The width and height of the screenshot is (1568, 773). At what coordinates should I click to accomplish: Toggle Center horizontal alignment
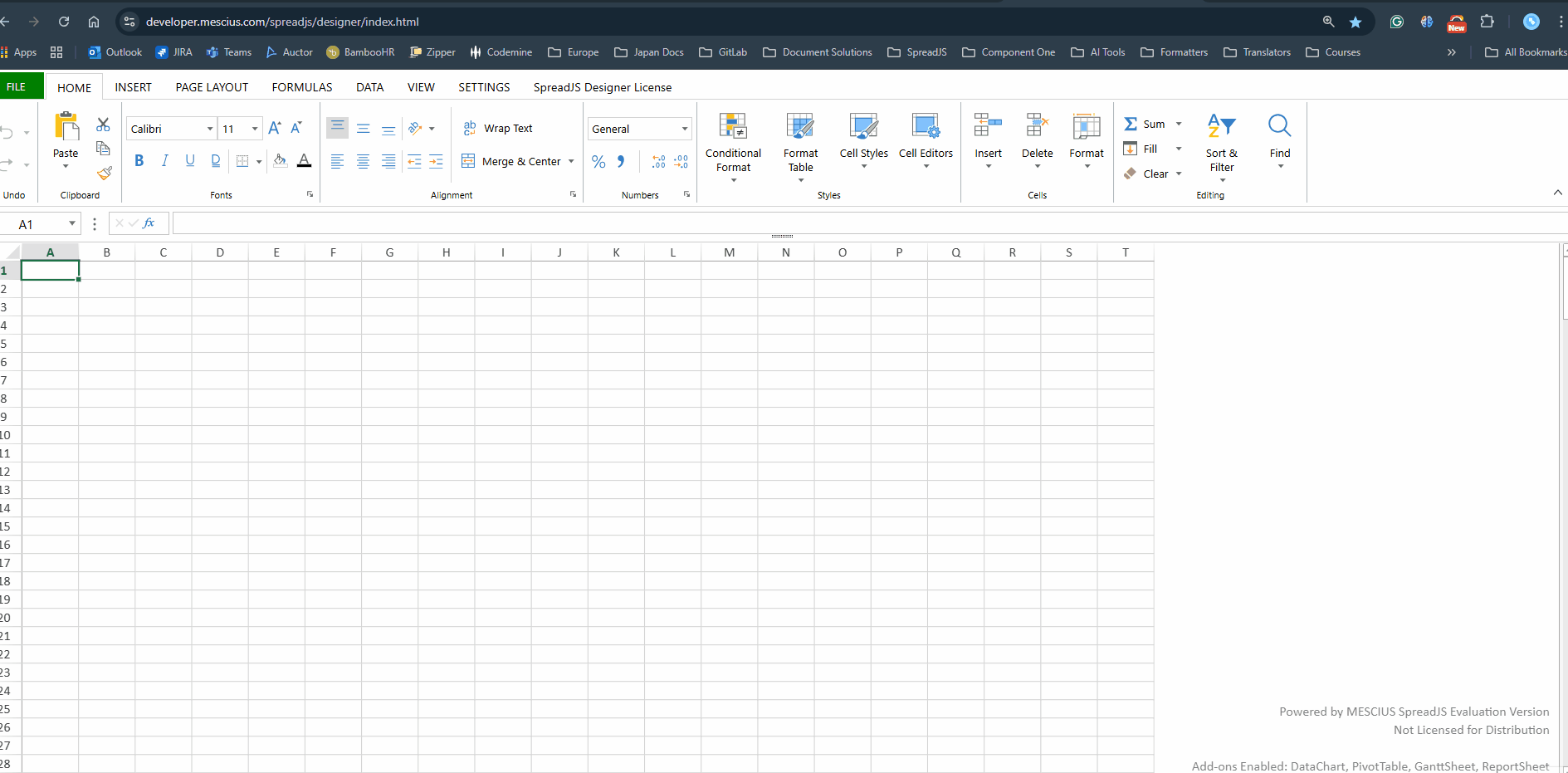tap(363, 162)
